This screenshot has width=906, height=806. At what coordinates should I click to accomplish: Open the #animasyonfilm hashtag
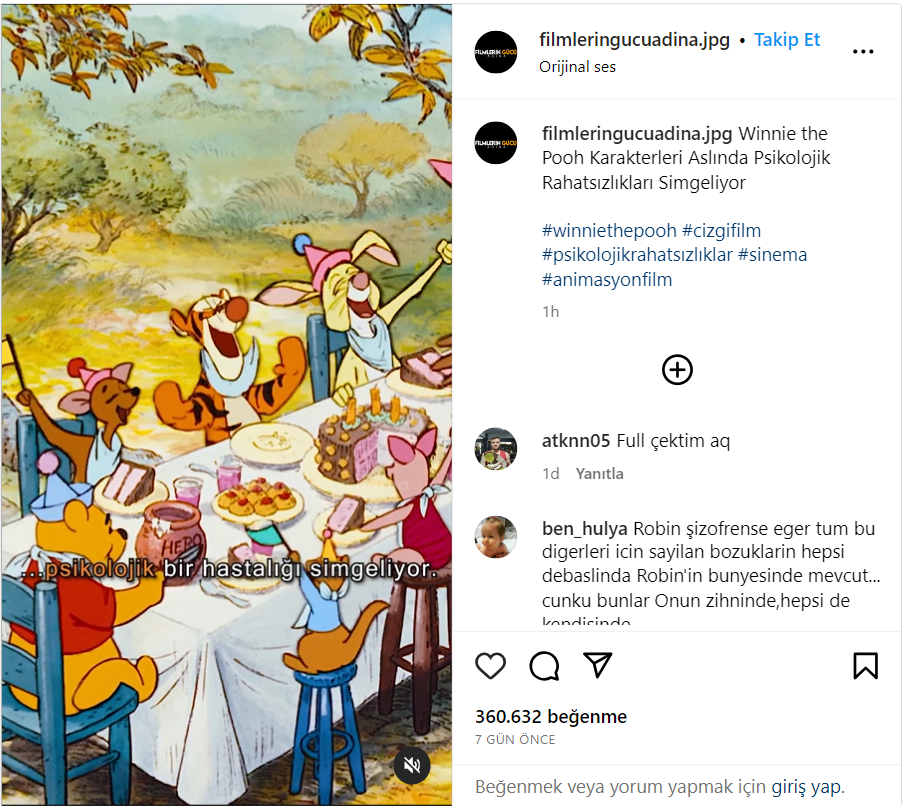[x=607, y=280]
